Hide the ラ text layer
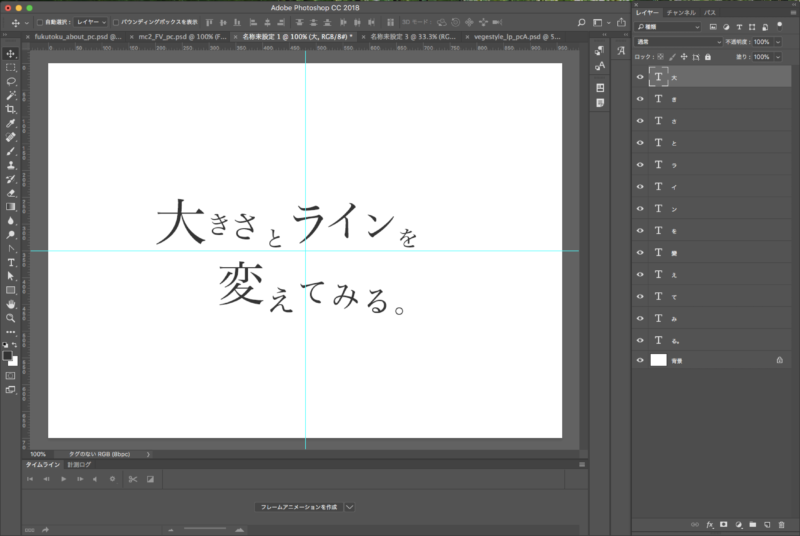Image resolution: width=800 pixels, height=536 pixels. (640, 165)
